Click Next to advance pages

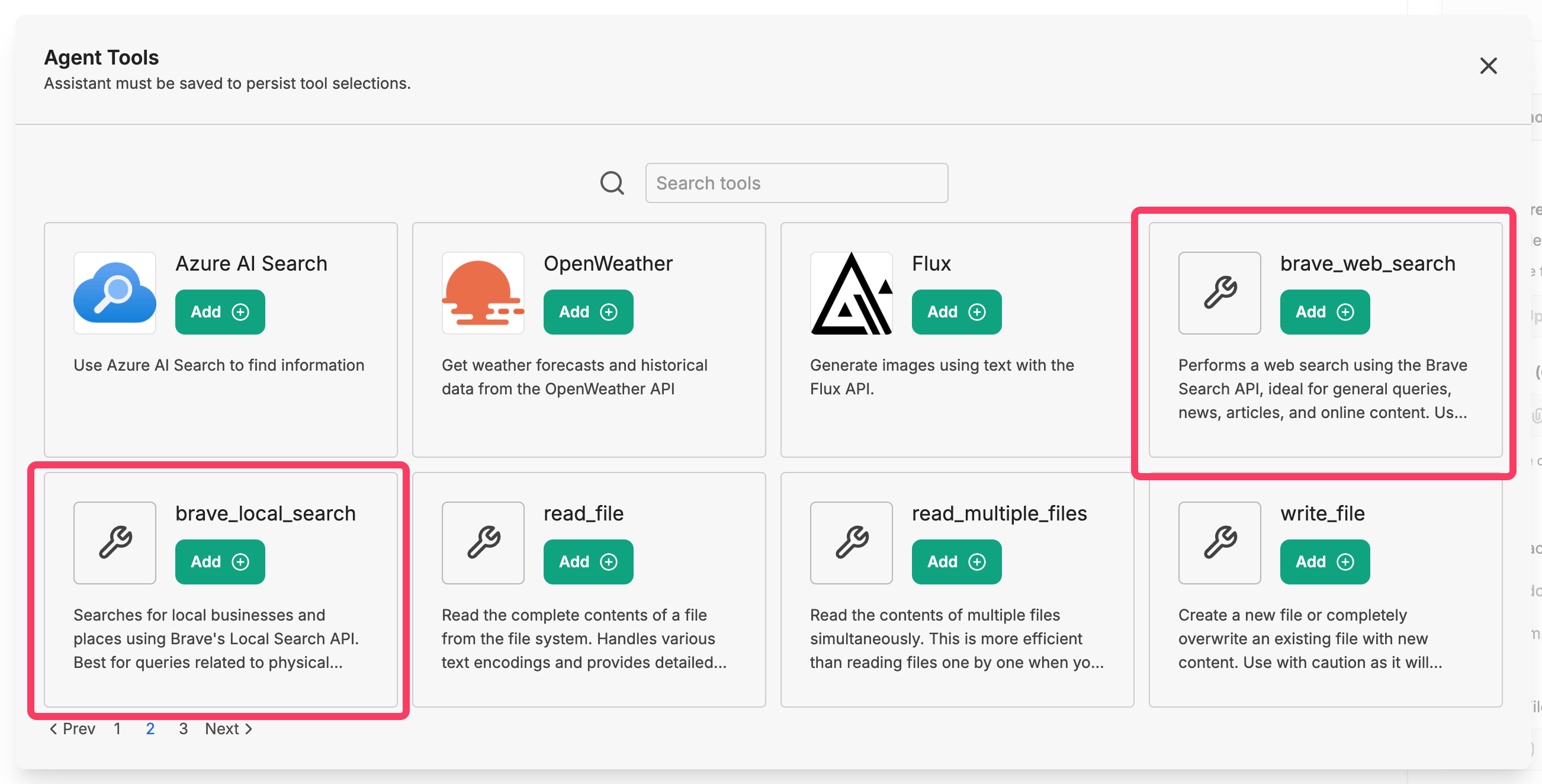229,728
